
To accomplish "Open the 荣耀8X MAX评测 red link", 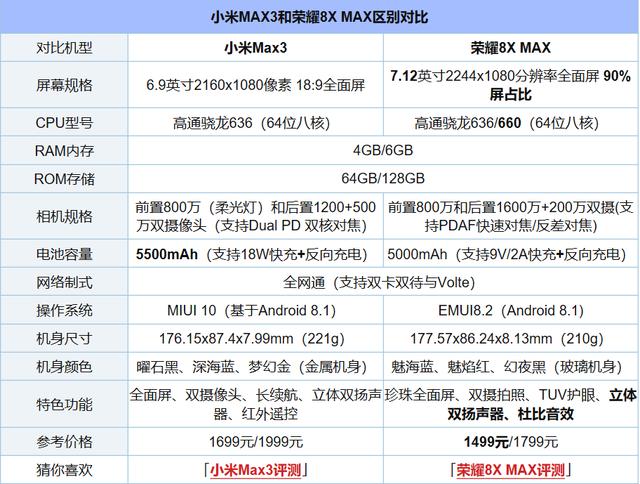I will point(511,470).
